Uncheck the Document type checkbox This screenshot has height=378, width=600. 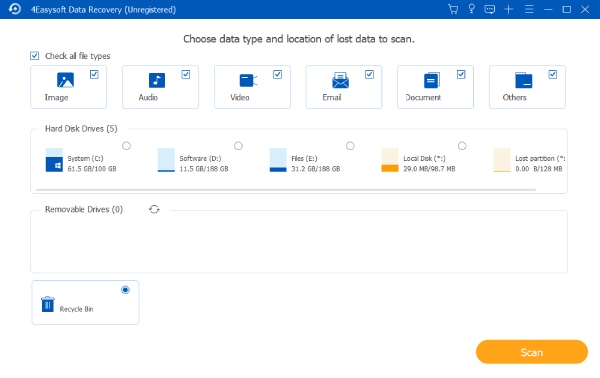coord(461,74)
